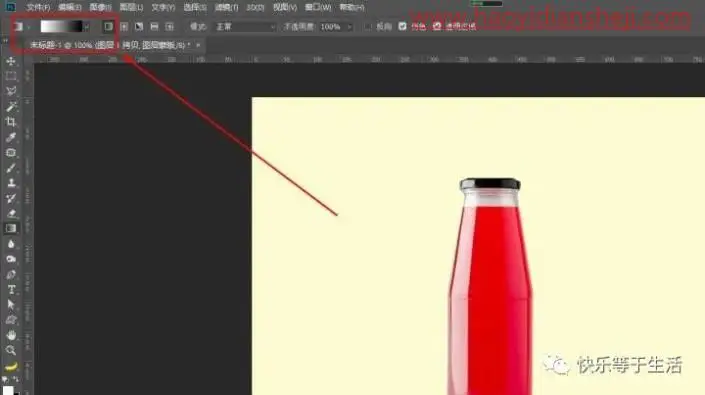
Task: Select the Lasso tool
Action: pyautogui.click(x=11, y=91)
